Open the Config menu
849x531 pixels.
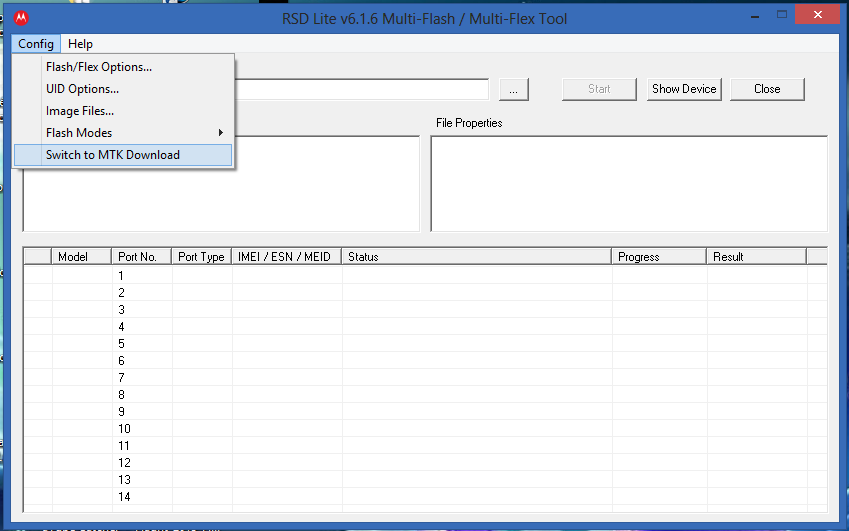(36, 44)
